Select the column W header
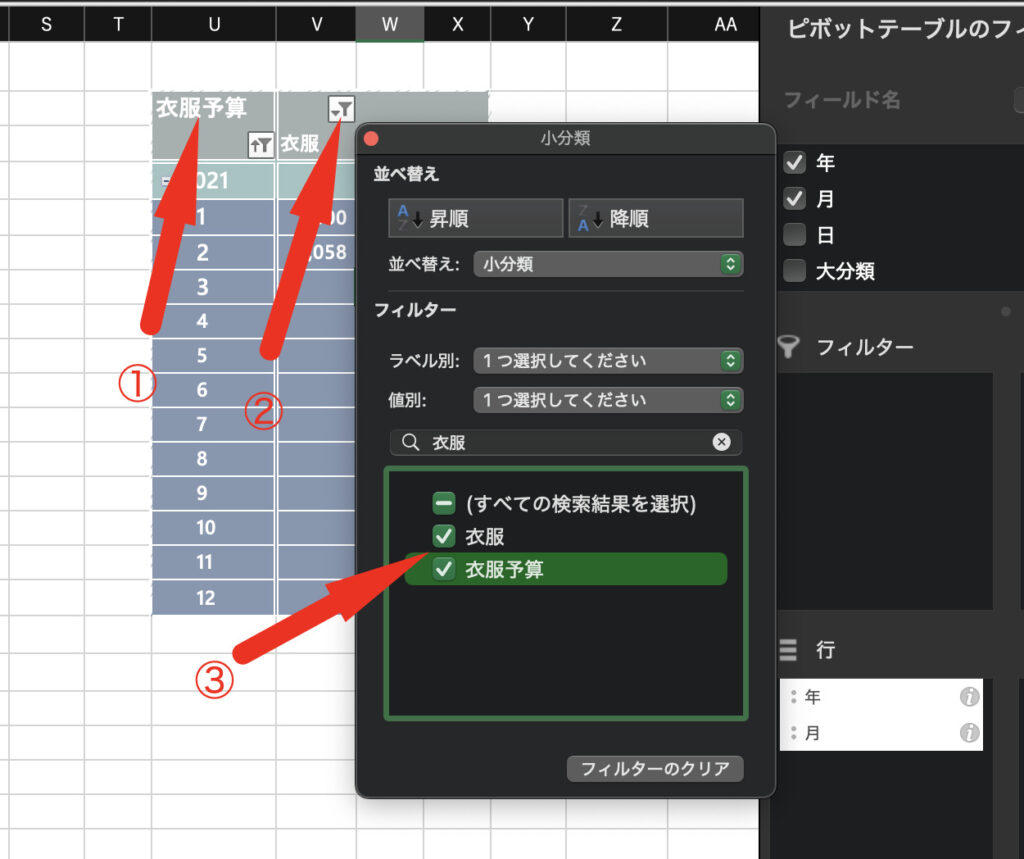The width and height of the screenshot is (1024, 859). pos(390,25)
